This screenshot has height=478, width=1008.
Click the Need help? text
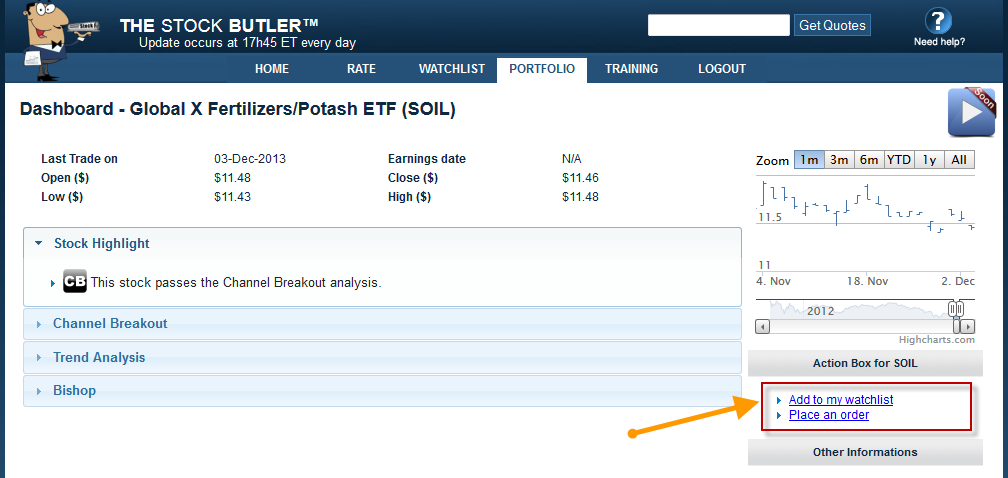939,42
